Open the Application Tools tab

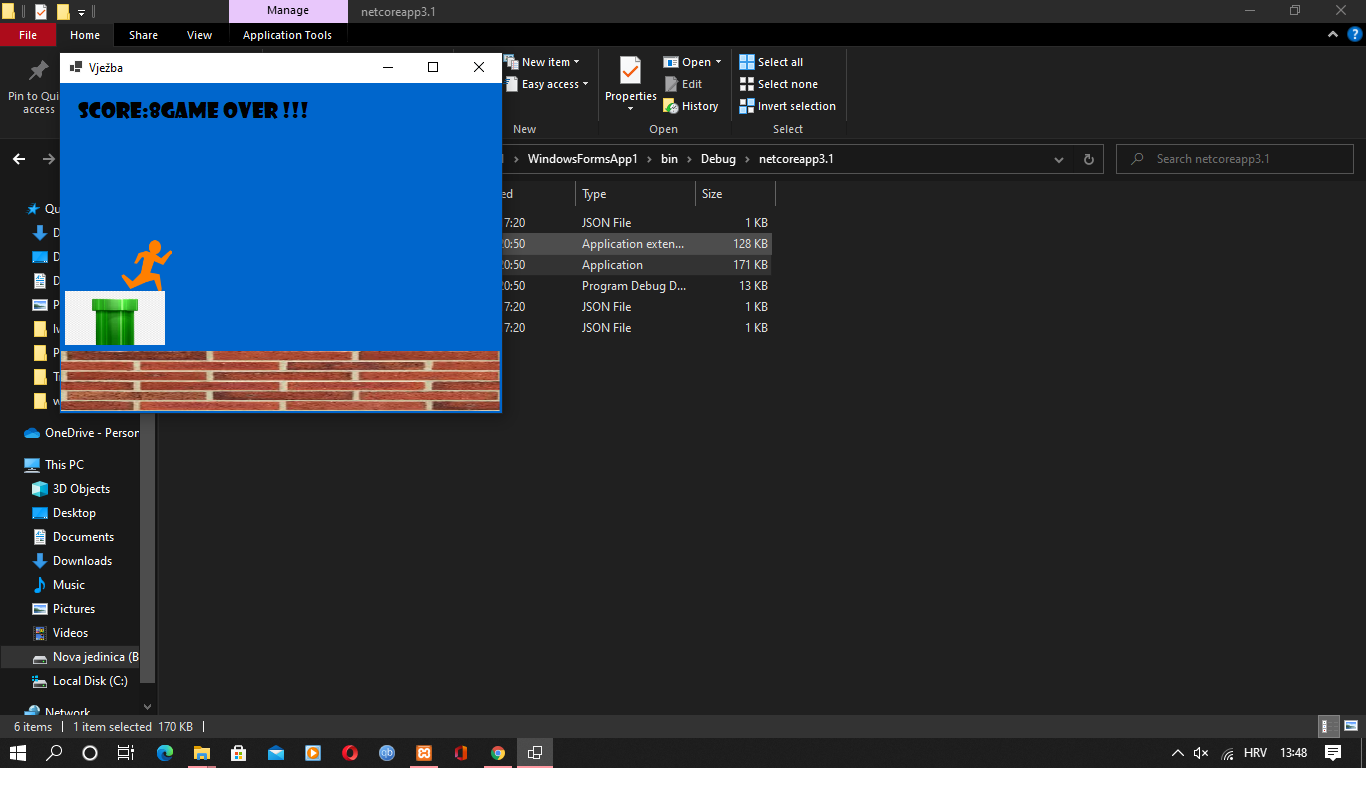287,35
